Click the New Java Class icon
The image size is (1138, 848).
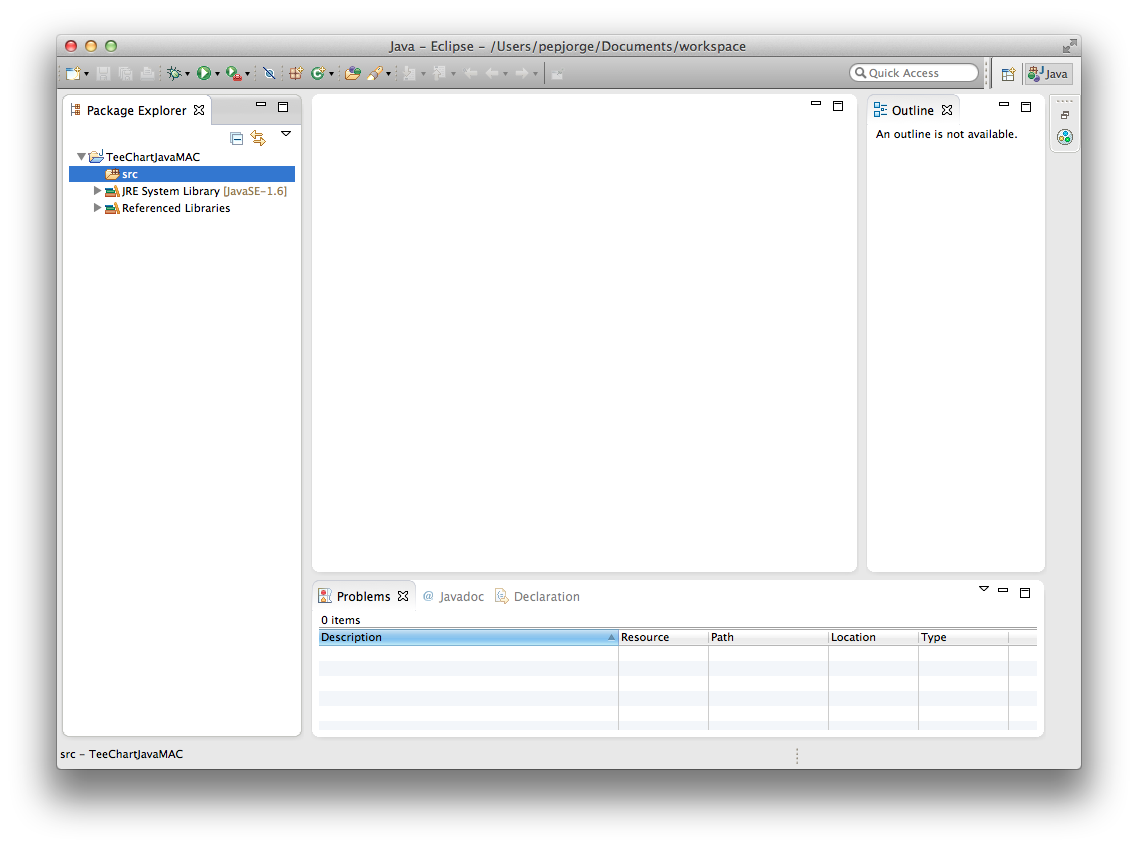pyautogui.click(x=318, y=73)
